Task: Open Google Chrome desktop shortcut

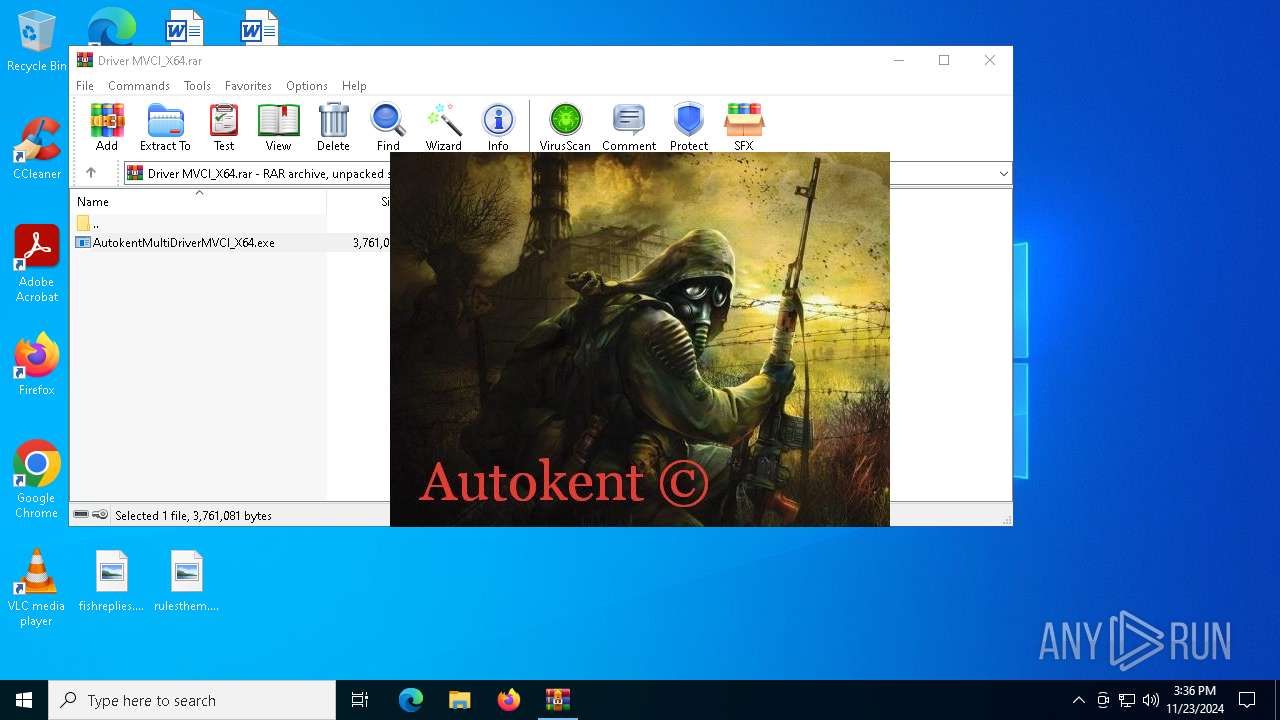Action: click(37, 480)
